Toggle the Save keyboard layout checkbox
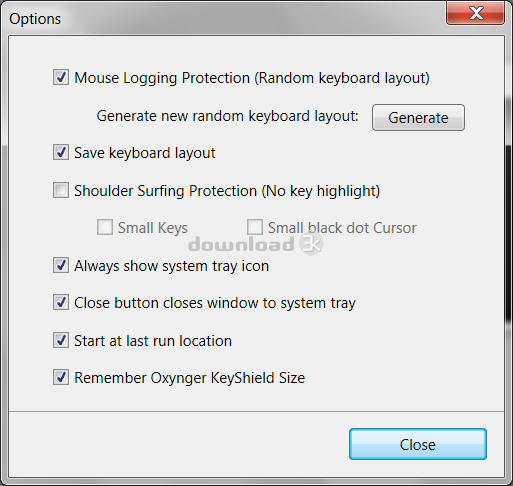Viewport: 513px width, 486px height. (61, 152)
